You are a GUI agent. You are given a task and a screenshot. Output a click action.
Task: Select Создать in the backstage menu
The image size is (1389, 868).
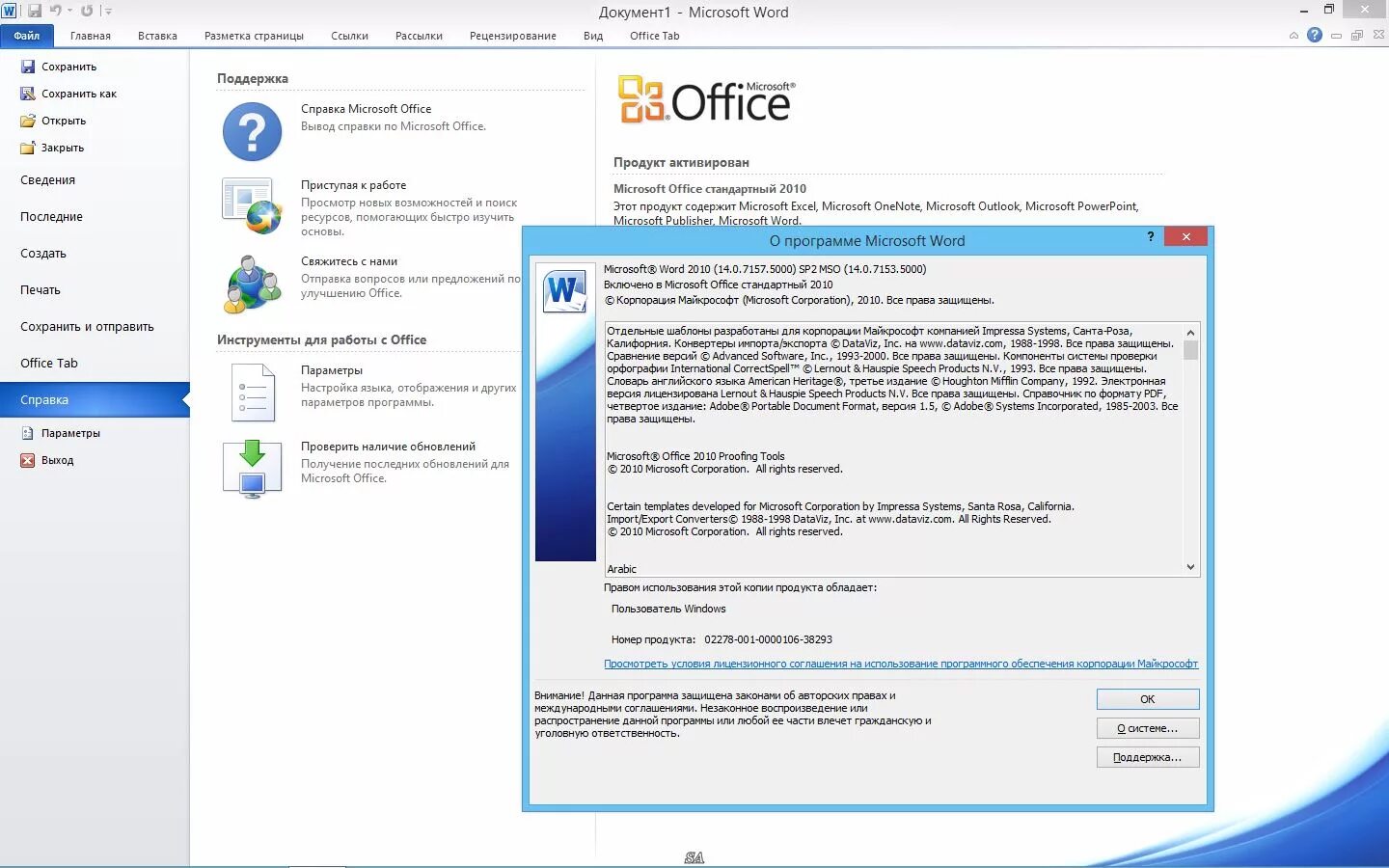click(x=43, y=254)
